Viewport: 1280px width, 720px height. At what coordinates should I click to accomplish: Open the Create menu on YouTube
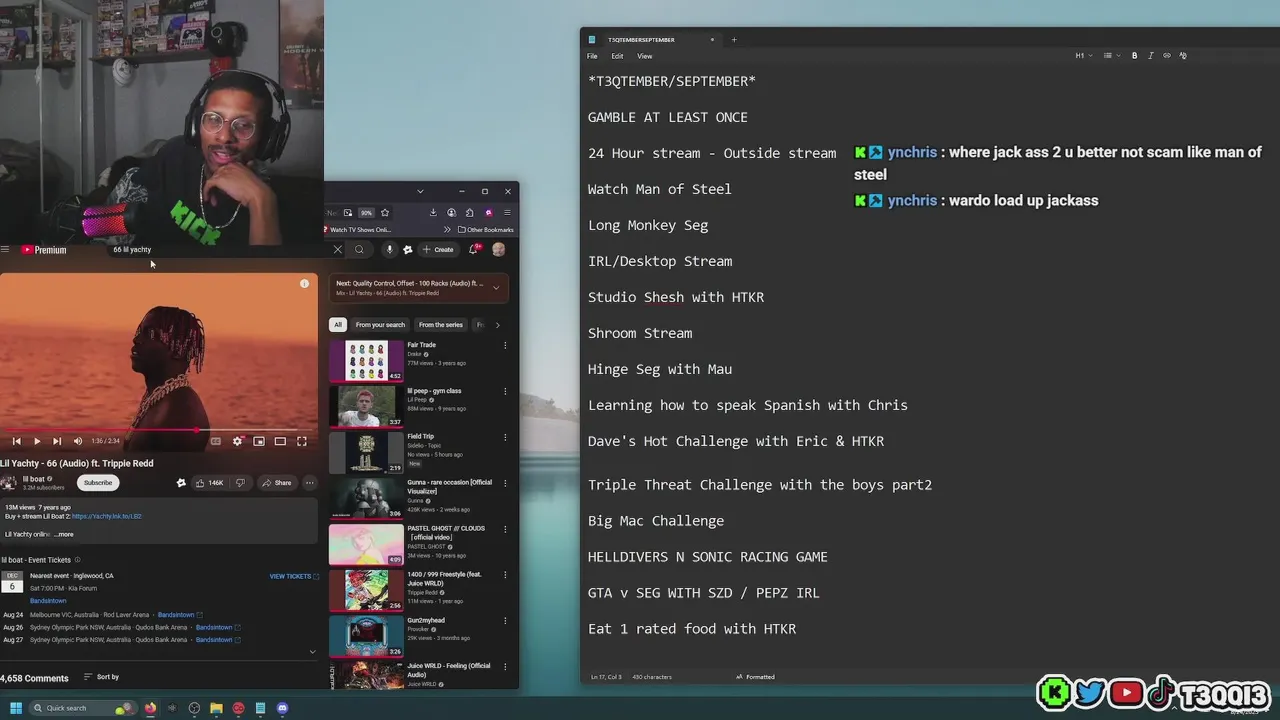pos(438,250)
